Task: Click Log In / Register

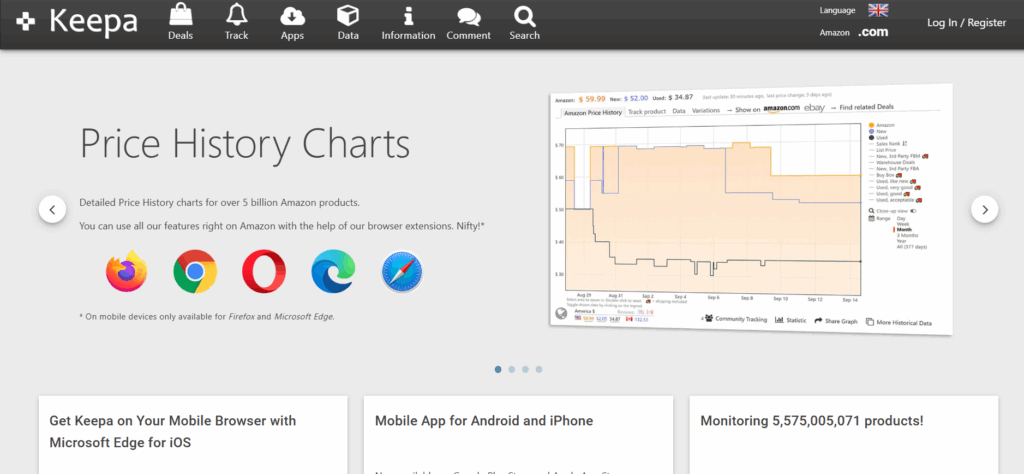Action: [x=967, y=23]
